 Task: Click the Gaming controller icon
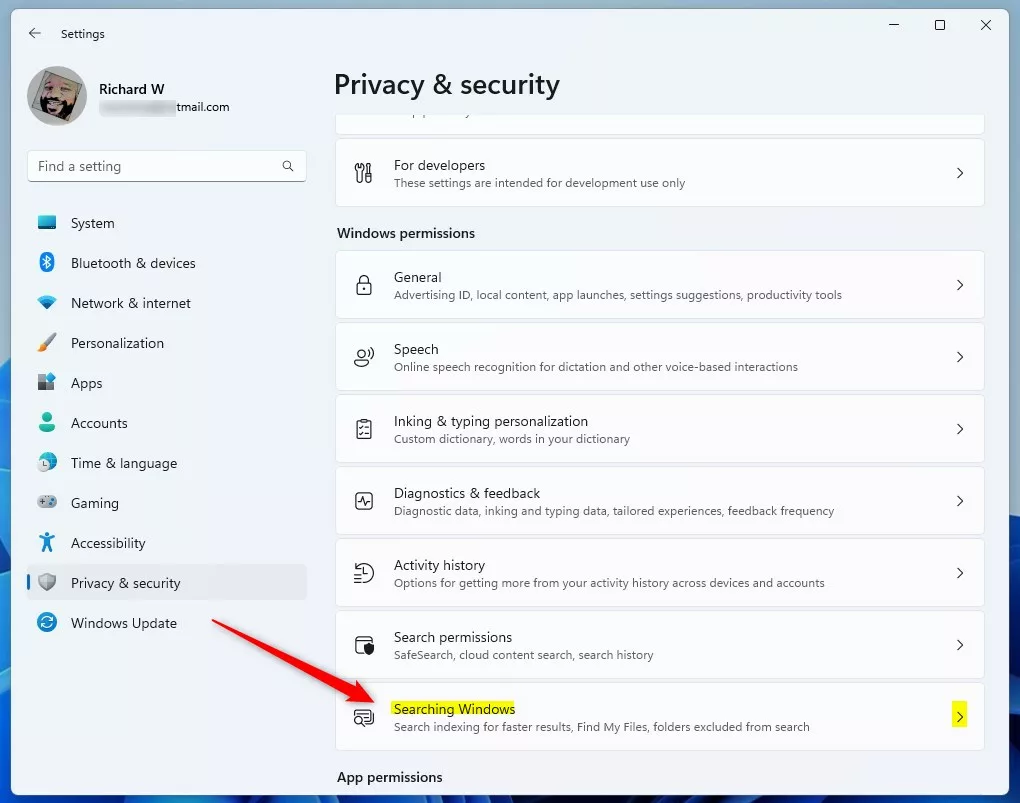[x=47, y=502]
